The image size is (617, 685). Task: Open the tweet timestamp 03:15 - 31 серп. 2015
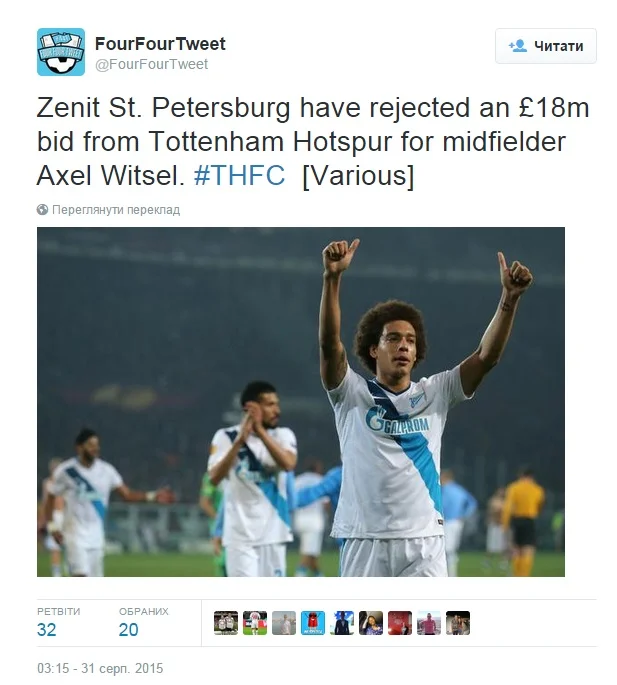[x=100, y=668]
